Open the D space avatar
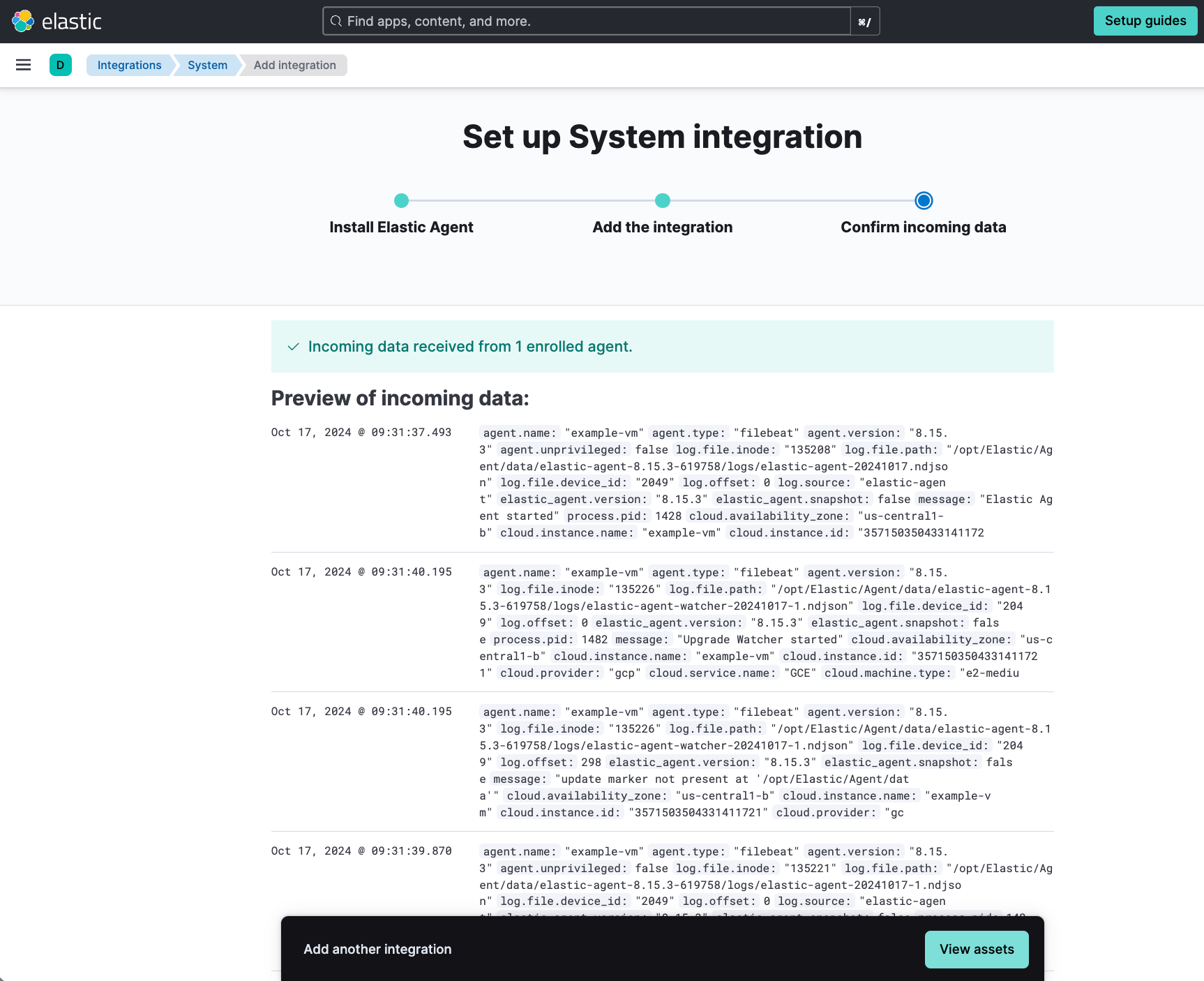This screenshot has height=981, width=1204. (61, 65)
